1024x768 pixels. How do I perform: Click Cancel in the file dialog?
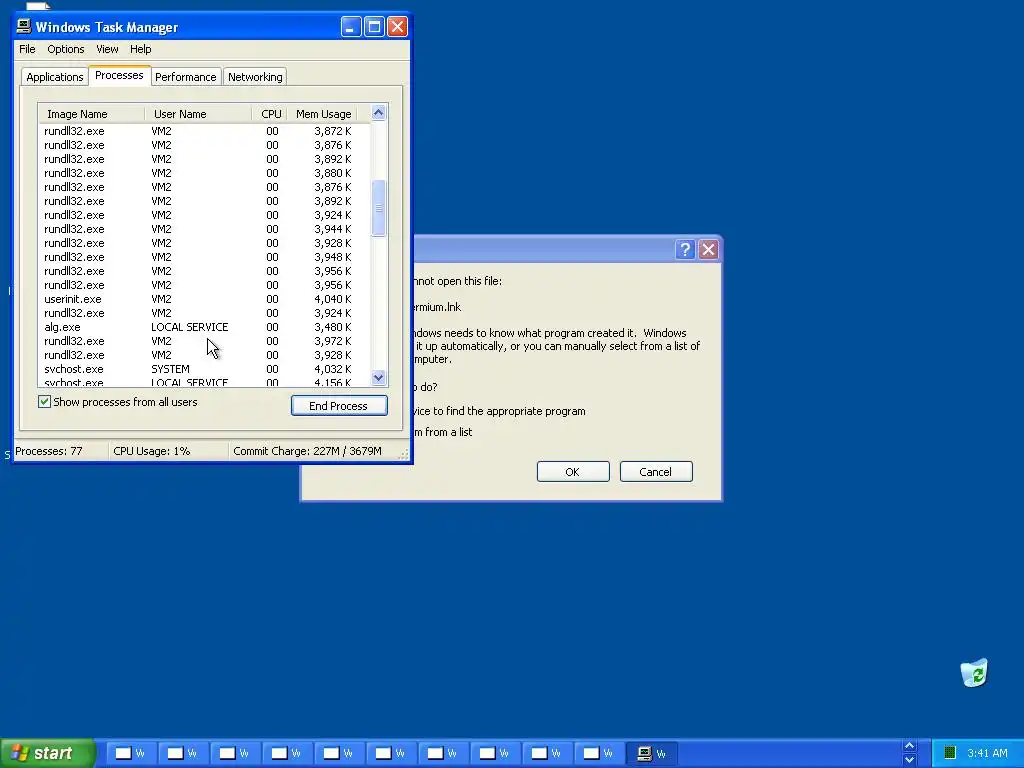tap(656, 472)
